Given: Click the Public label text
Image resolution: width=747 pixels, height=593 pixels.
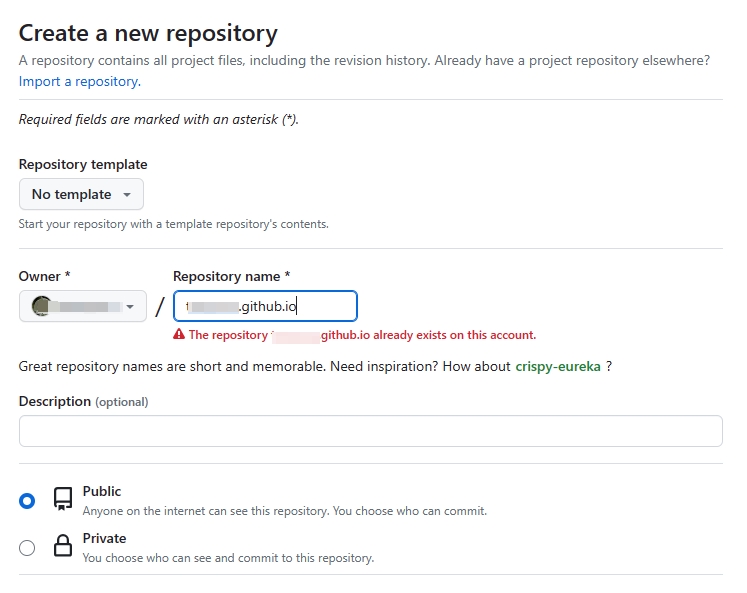Looking at the screenshot, I should pyautogui.click(x=102, y=492).
